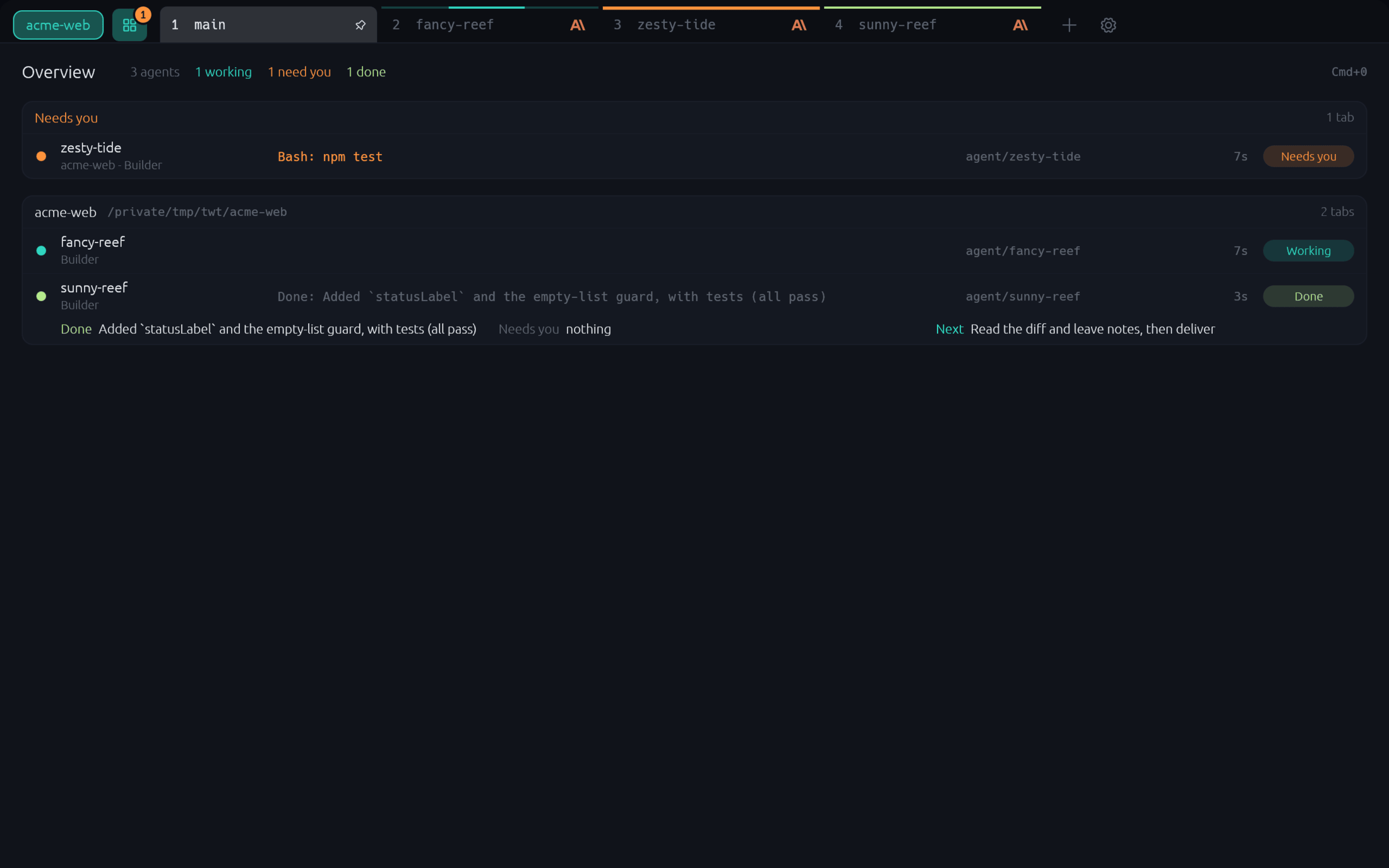Click branch agent/fancy-reef
This screenshot has width=1389, height=868.
pos(1023,251)
